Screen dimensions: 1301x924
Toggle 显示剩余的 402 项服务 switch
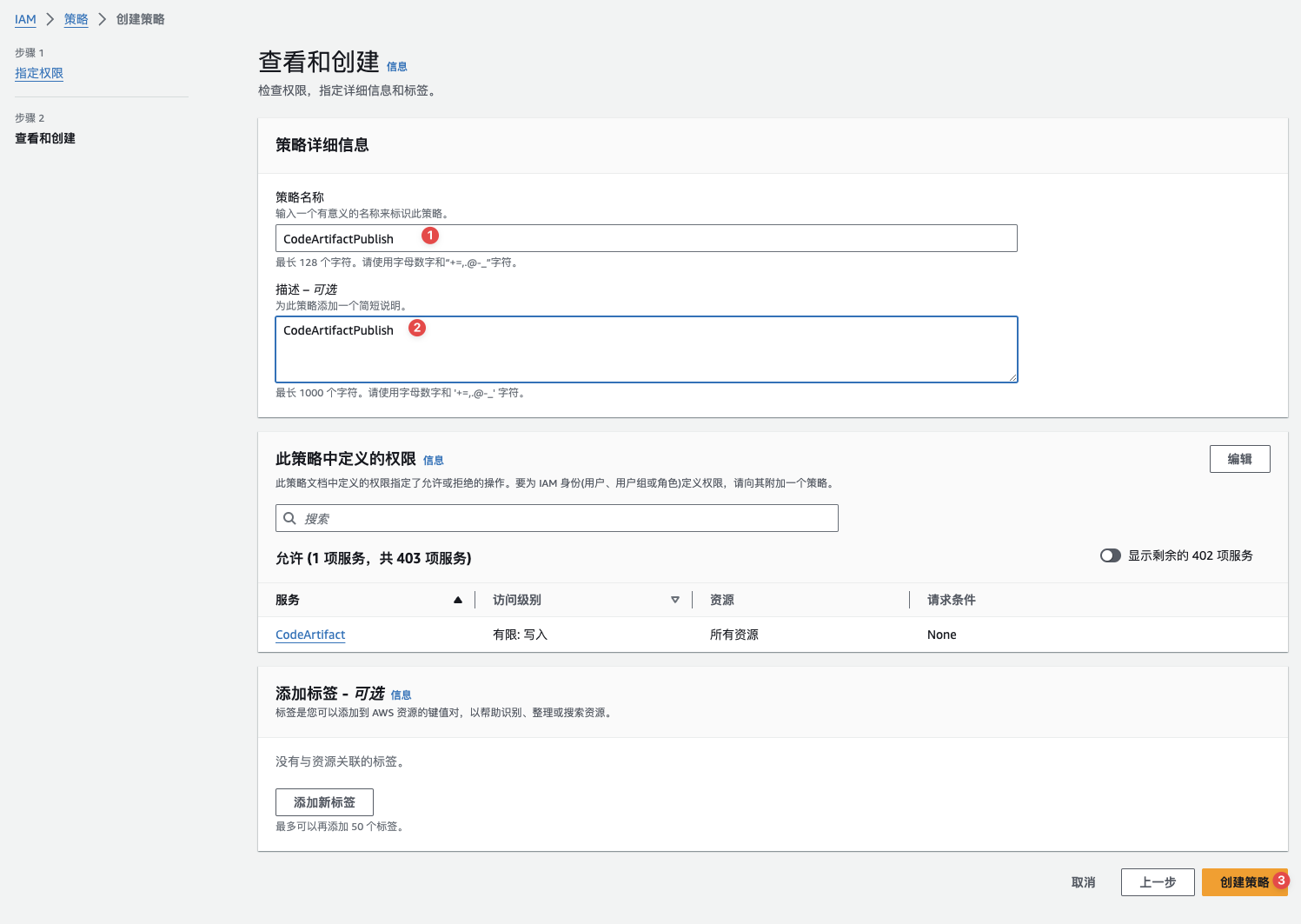coord(1110,555)
